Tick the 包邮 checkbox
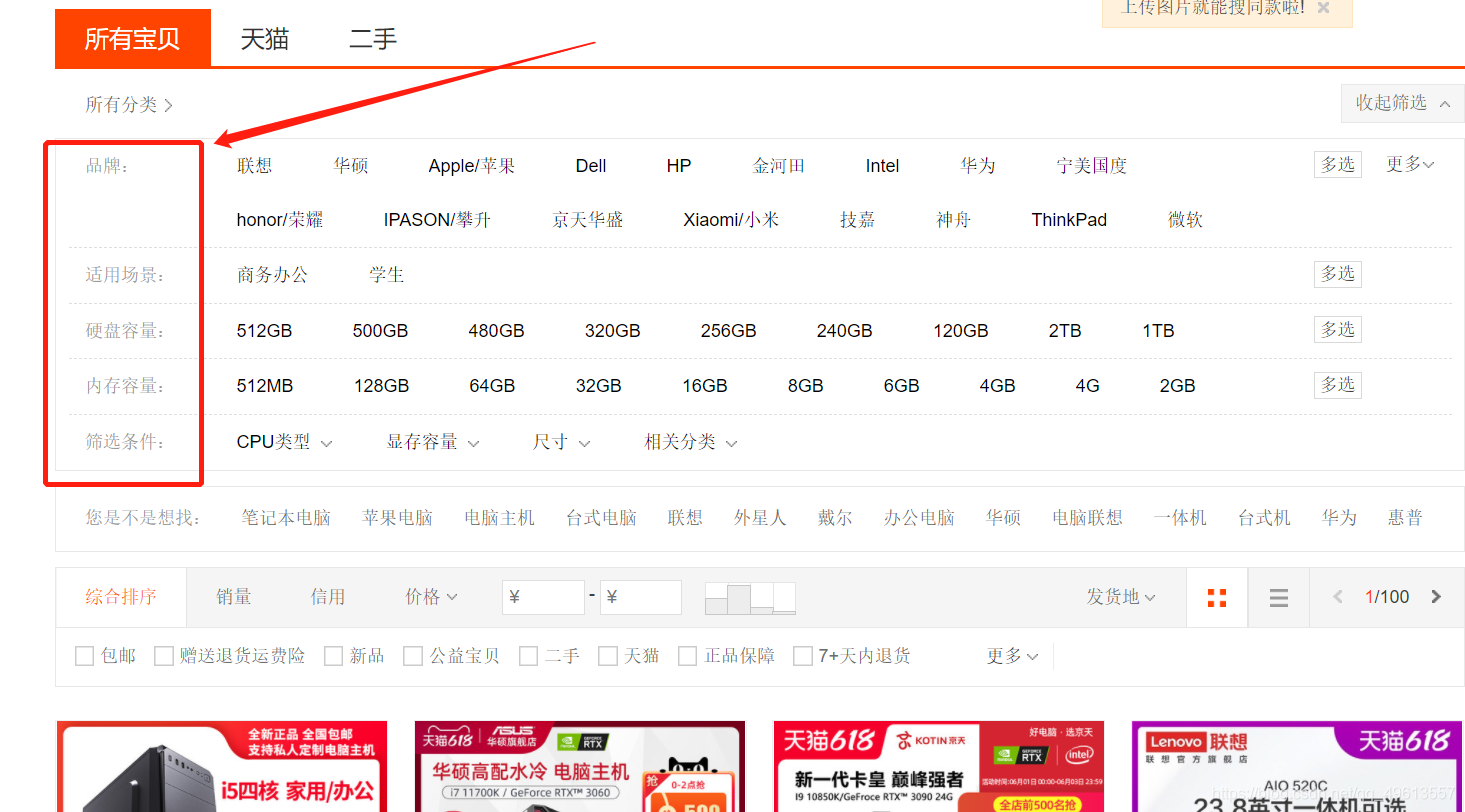The image size is (1465, 812). (x=85, y=656)
